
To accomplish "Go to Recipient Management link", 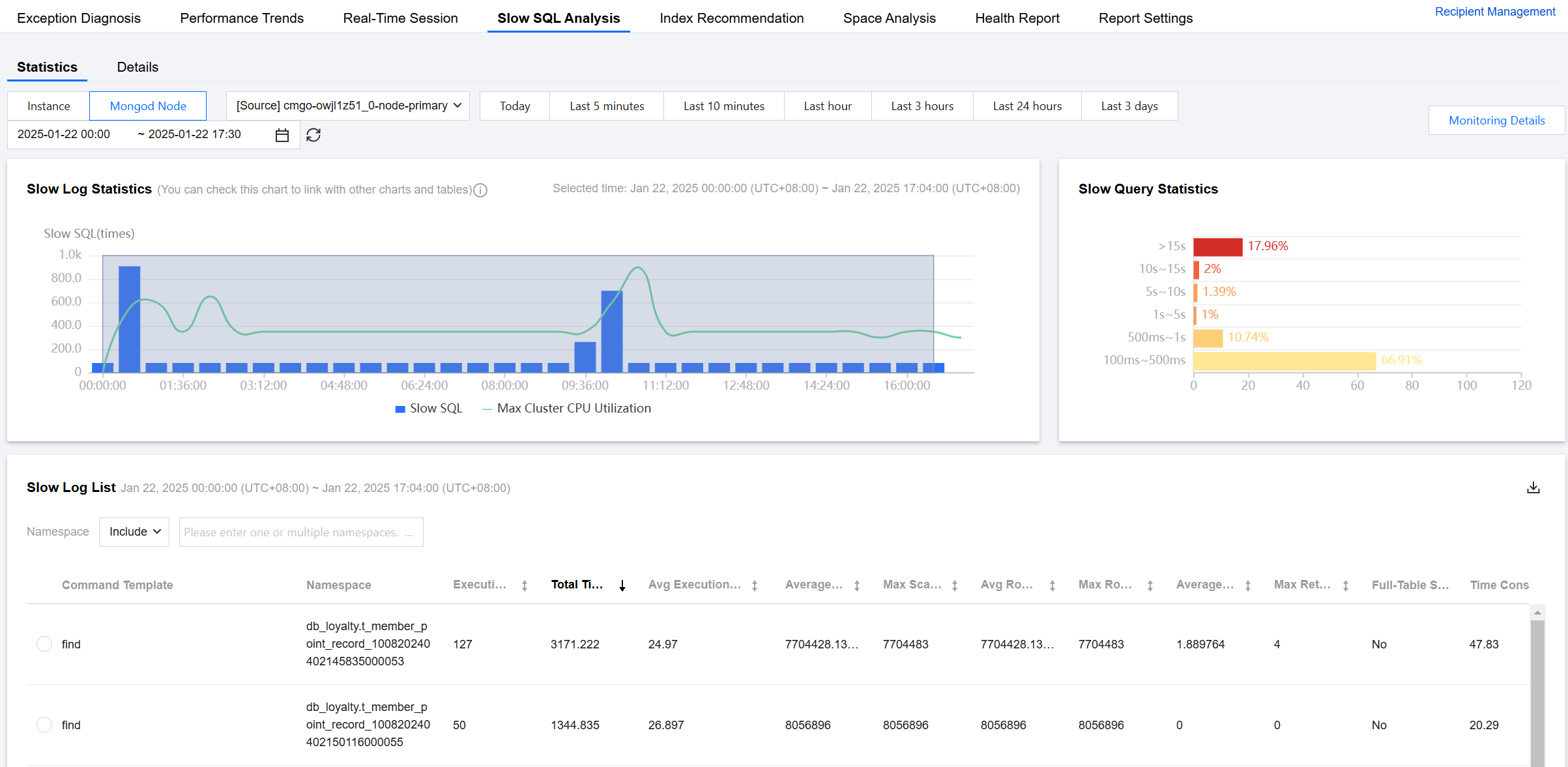I will pos(1495,12).
